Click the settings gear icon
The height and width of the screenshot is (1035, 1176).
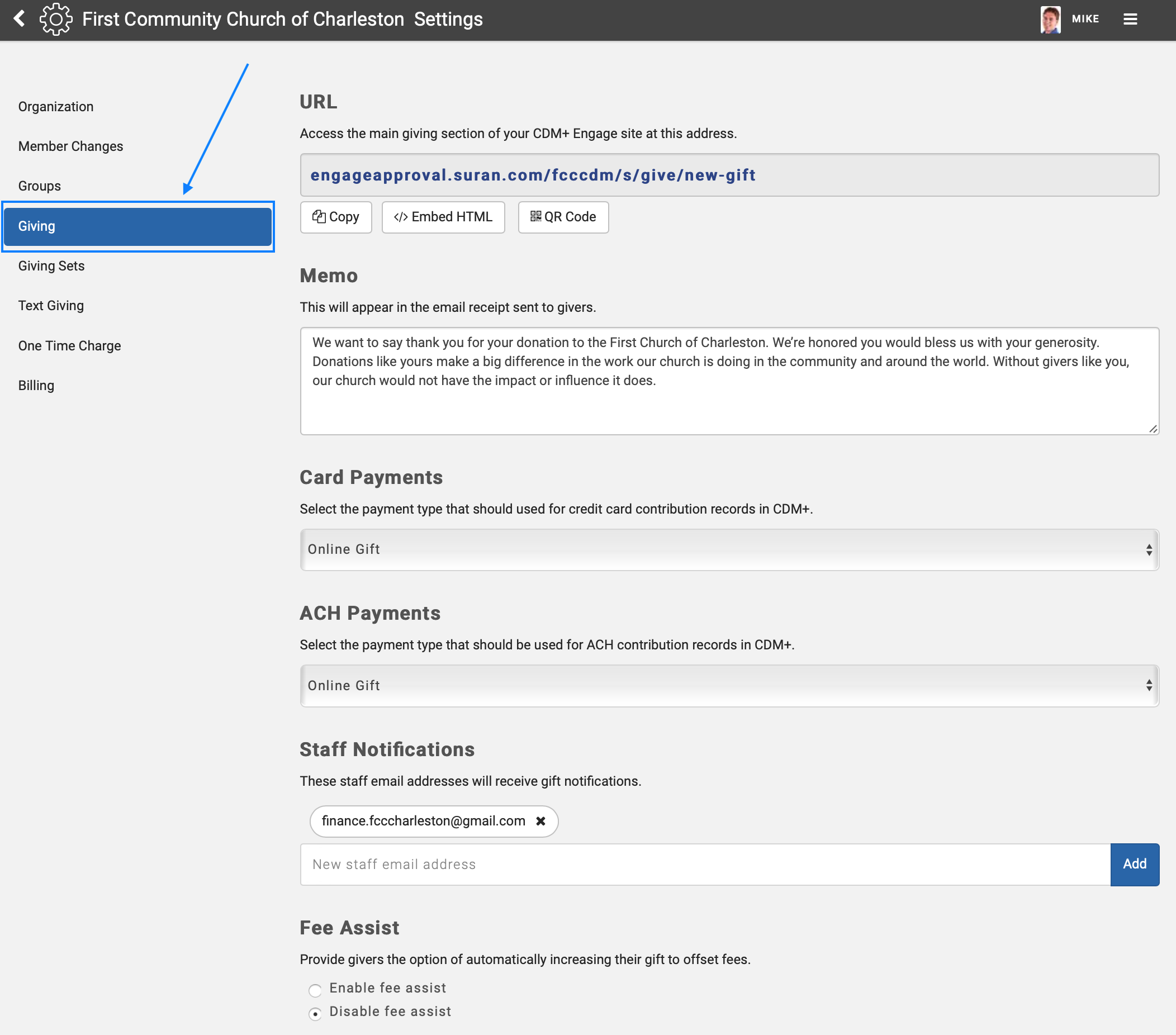pyautogui.click(x=56, y=19)
